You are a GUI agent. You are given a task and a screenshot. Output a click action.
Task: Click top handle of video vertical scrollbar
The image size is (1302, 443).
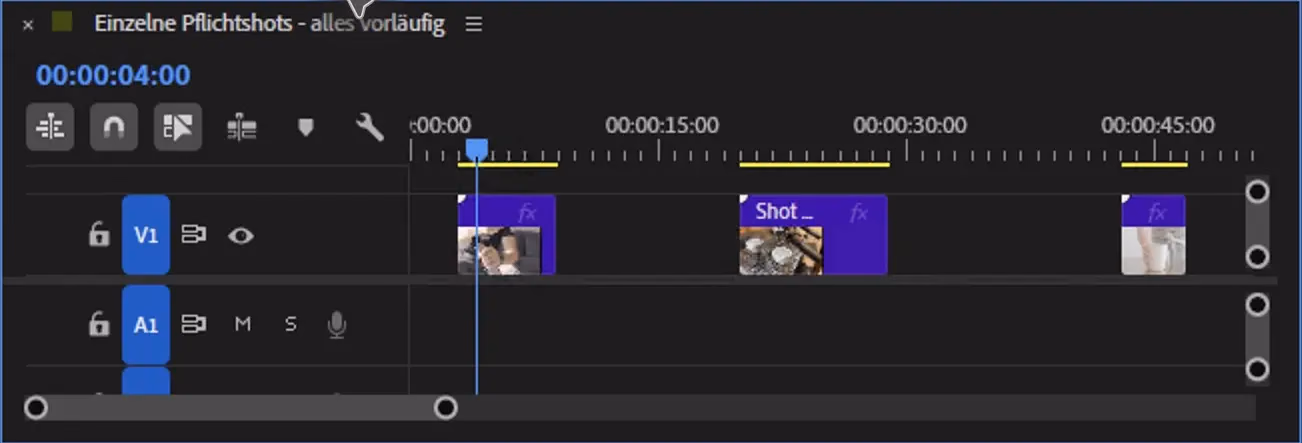(1258, 191)
